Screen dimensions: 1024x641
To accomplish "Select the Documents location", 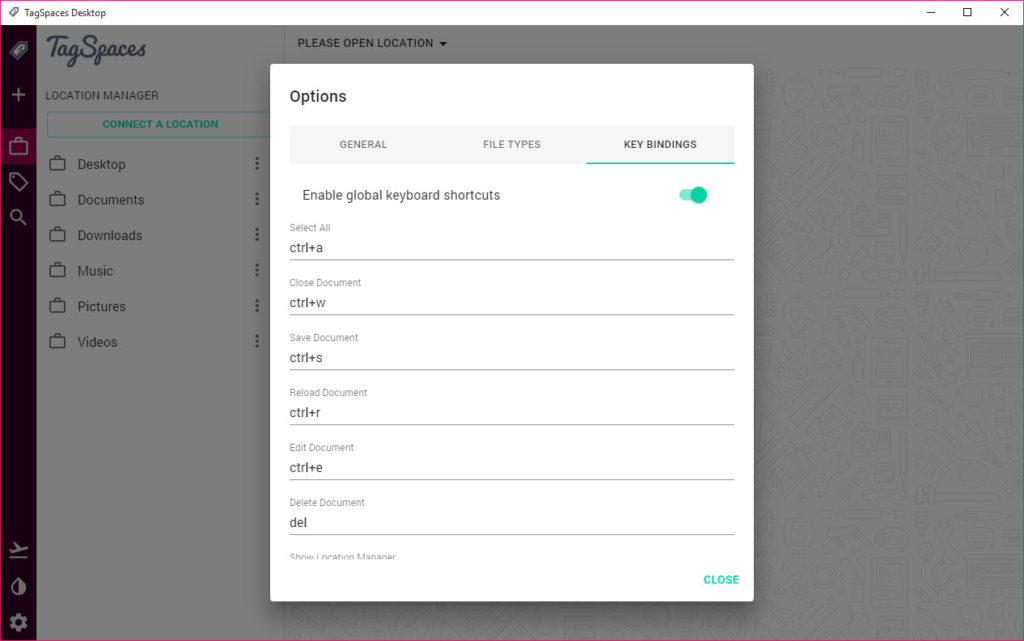I will [110, 200].
